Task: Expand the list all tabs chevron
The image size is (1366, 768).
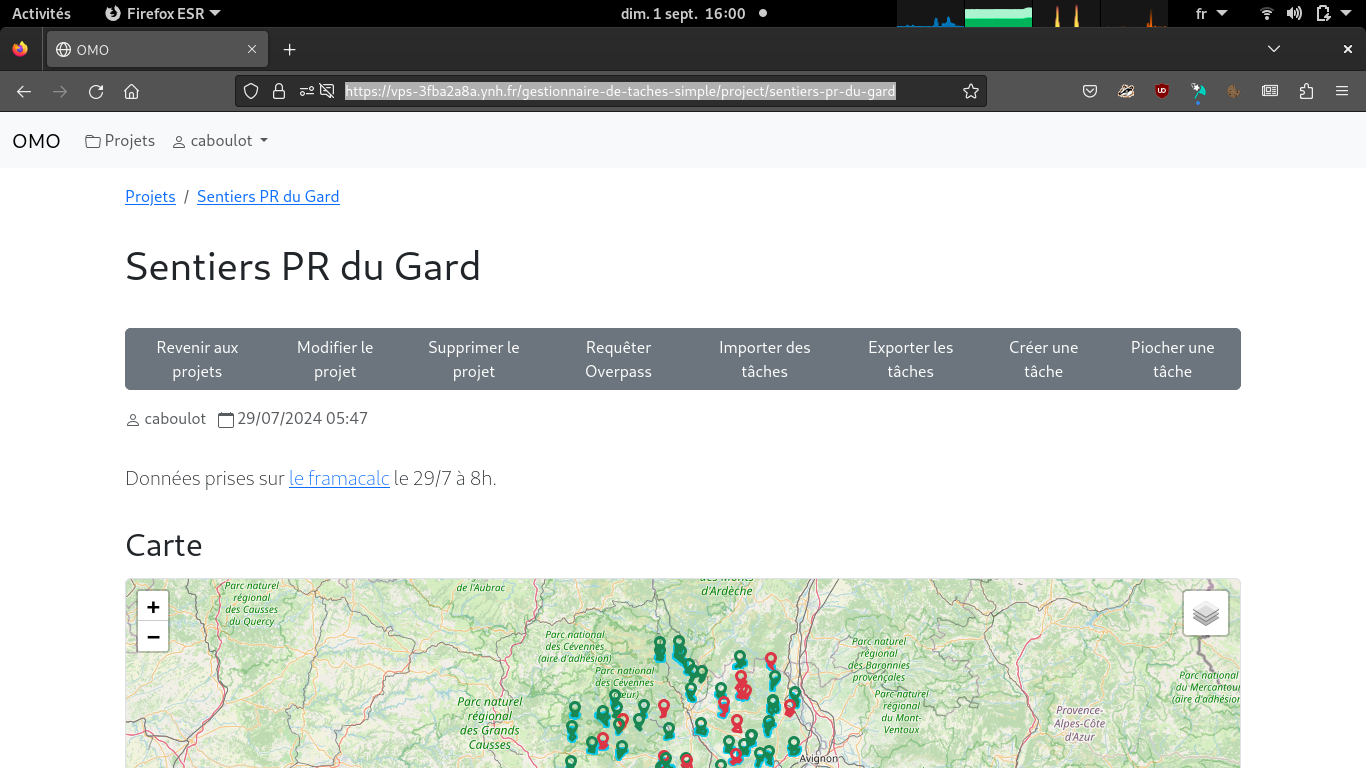Action: pyautogui.click(x=1273, y=49)
